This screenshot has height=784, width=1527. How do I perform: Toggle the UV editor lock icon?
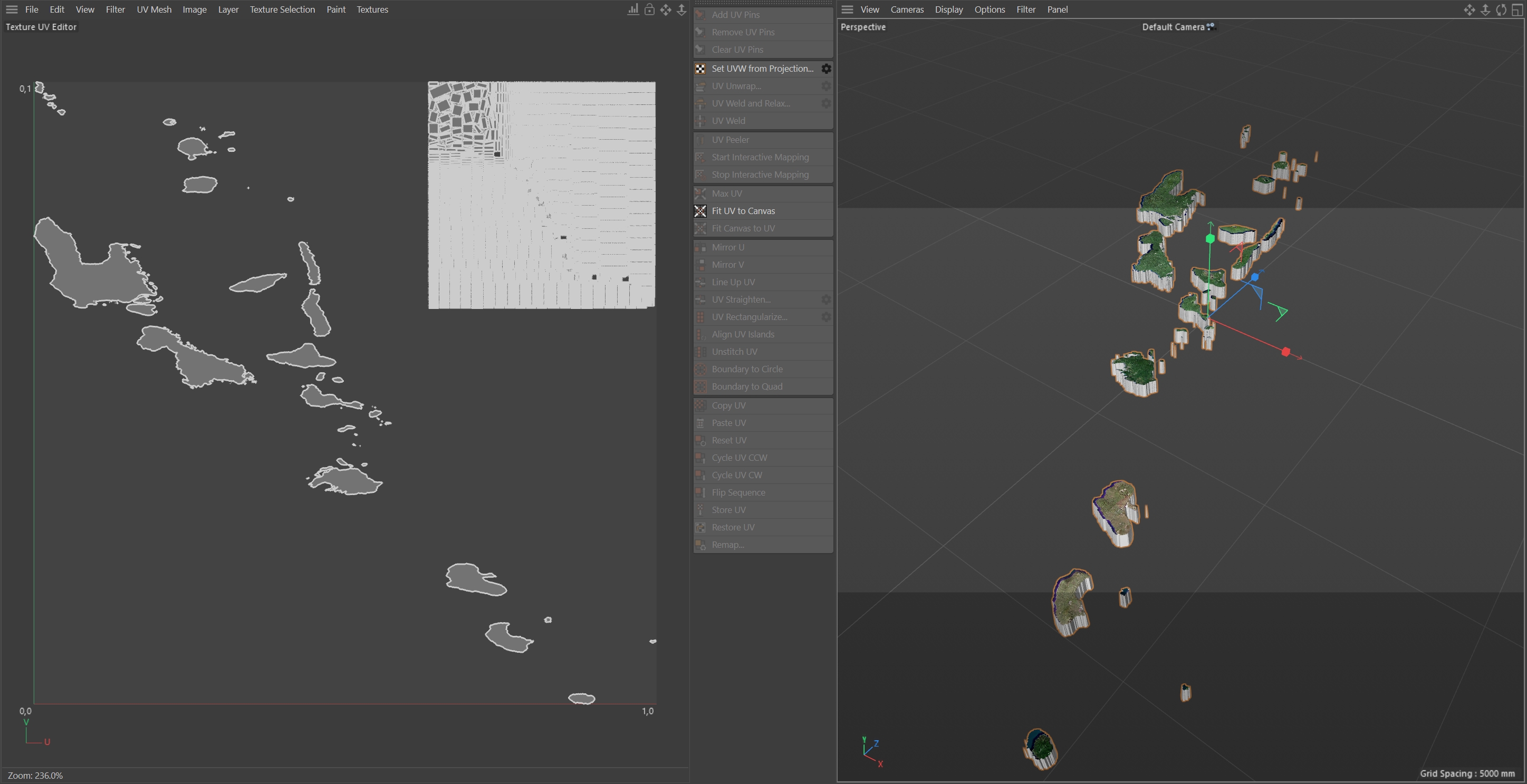650,9
